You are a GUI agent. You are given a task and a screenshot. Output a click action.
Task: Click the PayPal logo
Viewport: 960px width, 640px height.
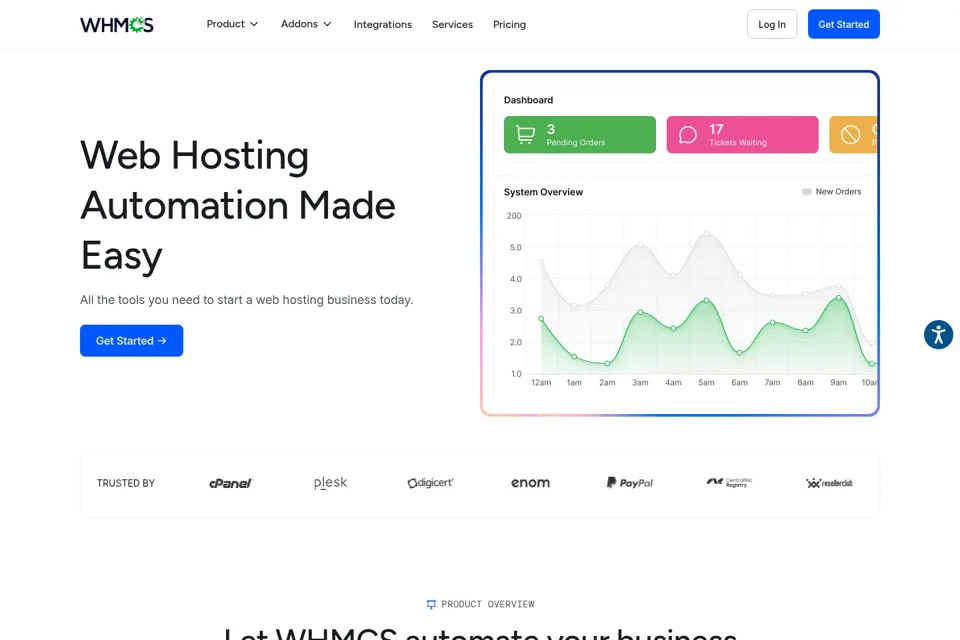click(629, 483)
